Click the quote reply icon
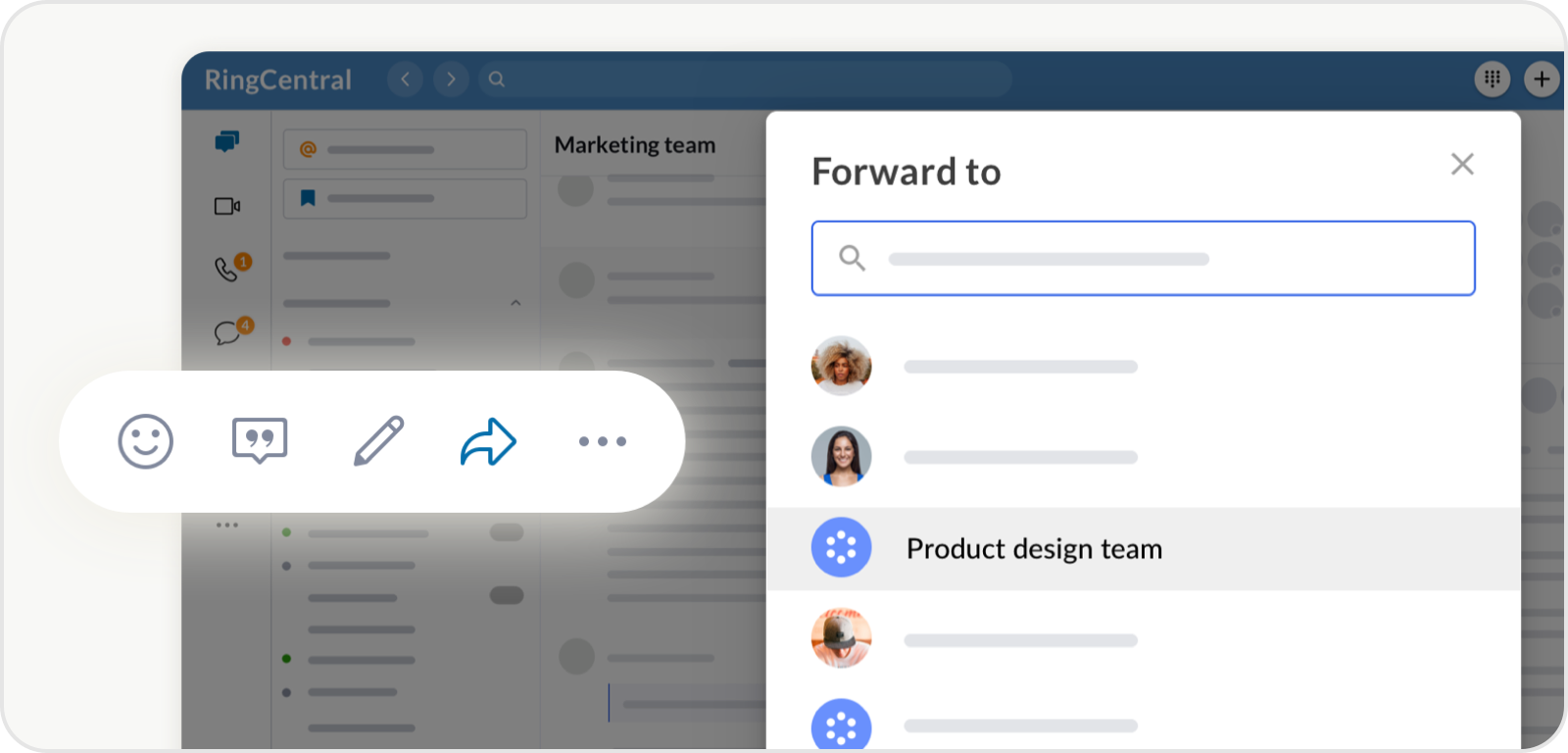This screenshot has width=1568, height=753. click(260, 440)
